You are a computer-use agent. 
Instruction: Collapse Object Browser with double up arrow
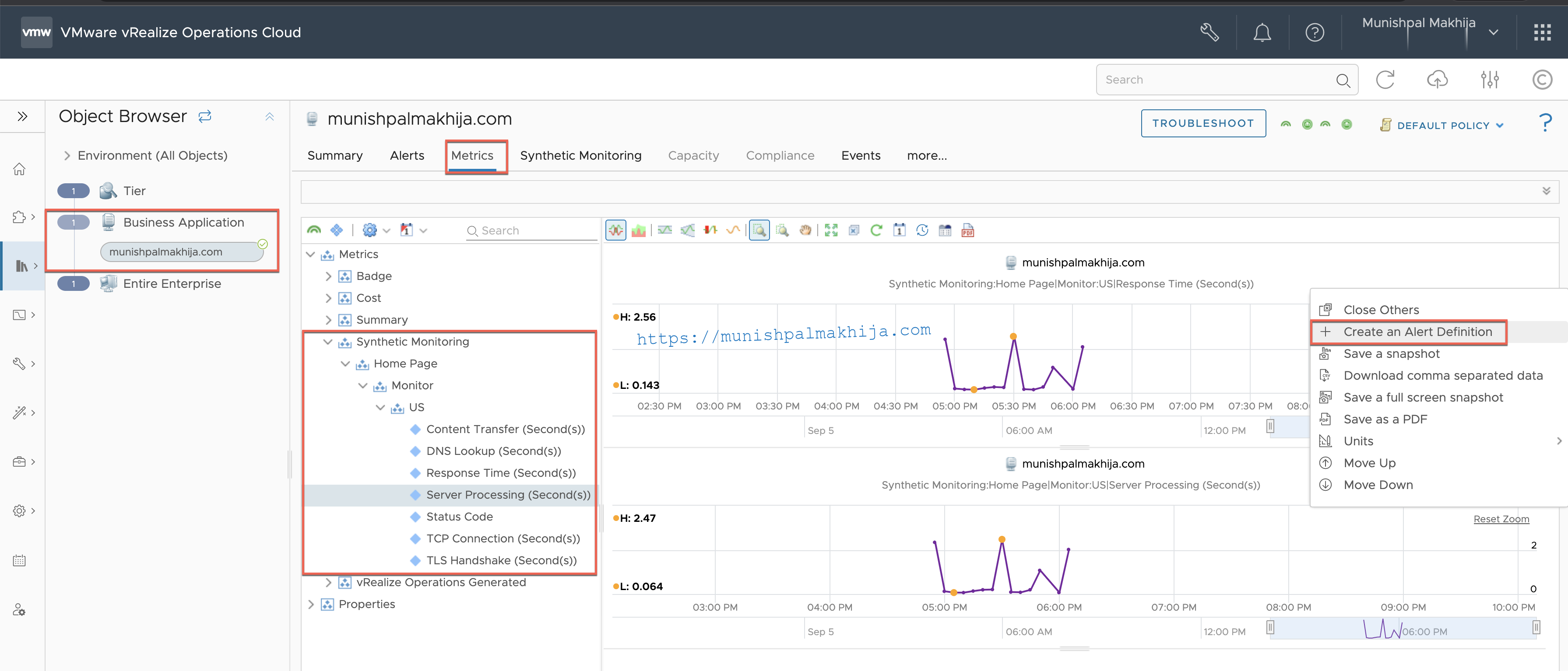(270, 116)
